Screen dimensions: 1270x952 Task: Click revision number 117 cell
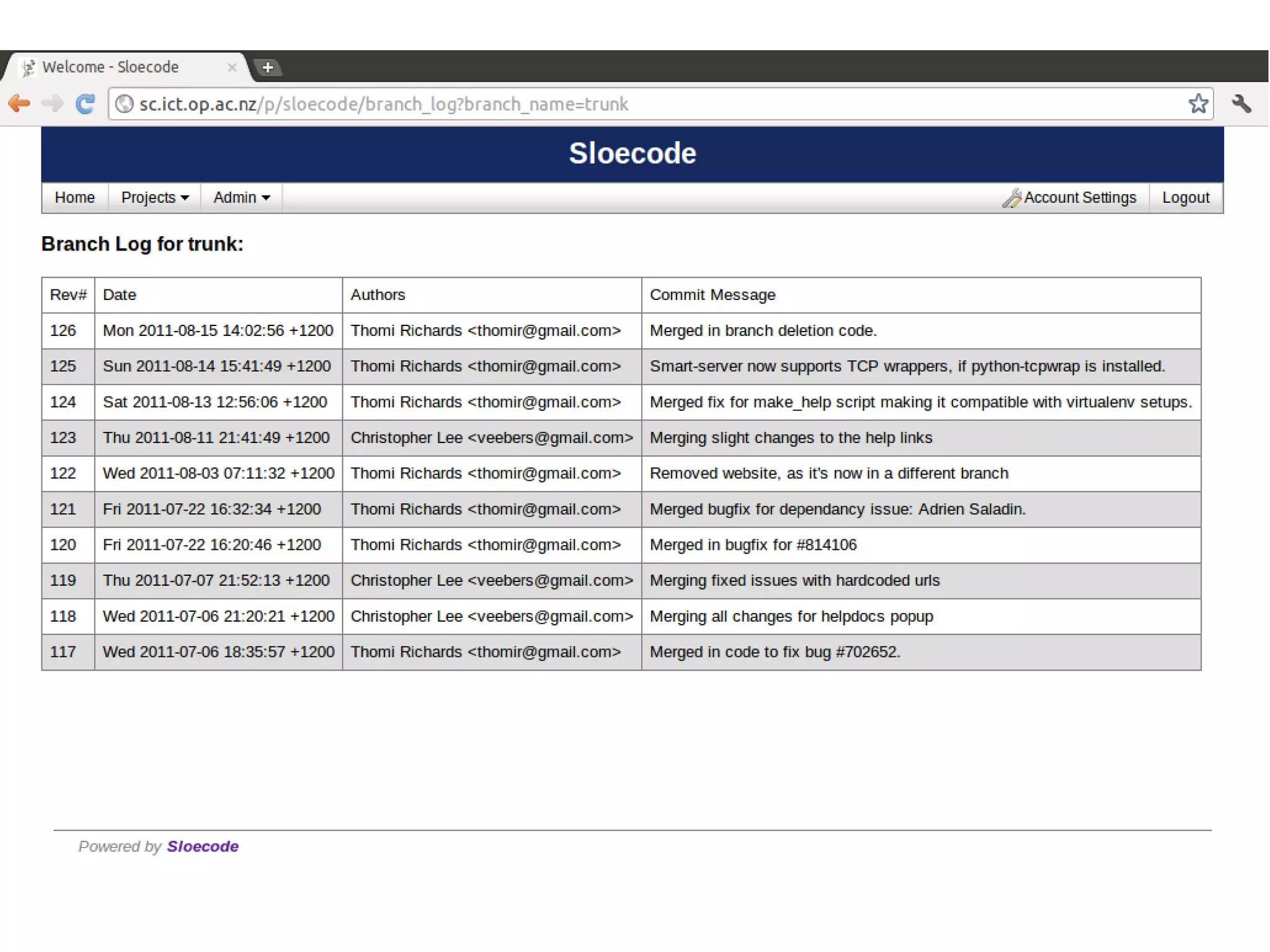tap(63, 652)
